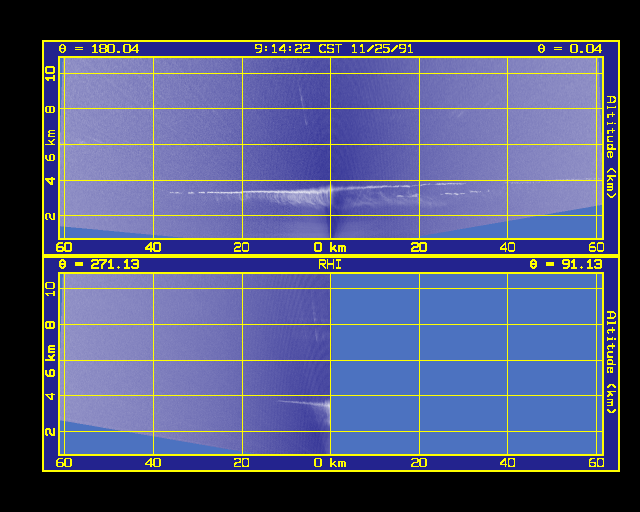This screenshot has height=512, width=640.
Task: Click the θ = 91.13 angle label
Action: coord(566,265)
